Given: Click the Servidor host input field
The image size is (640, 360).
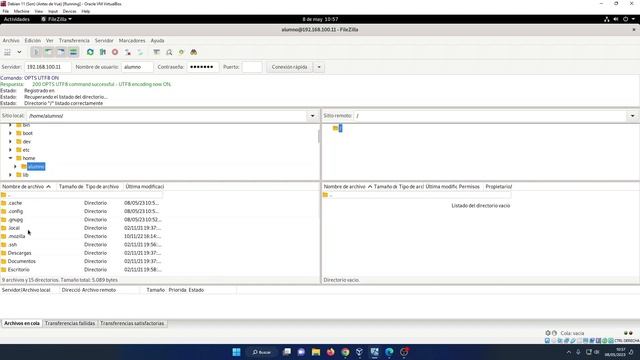Looking at the screenshot, I should (47, 67).
